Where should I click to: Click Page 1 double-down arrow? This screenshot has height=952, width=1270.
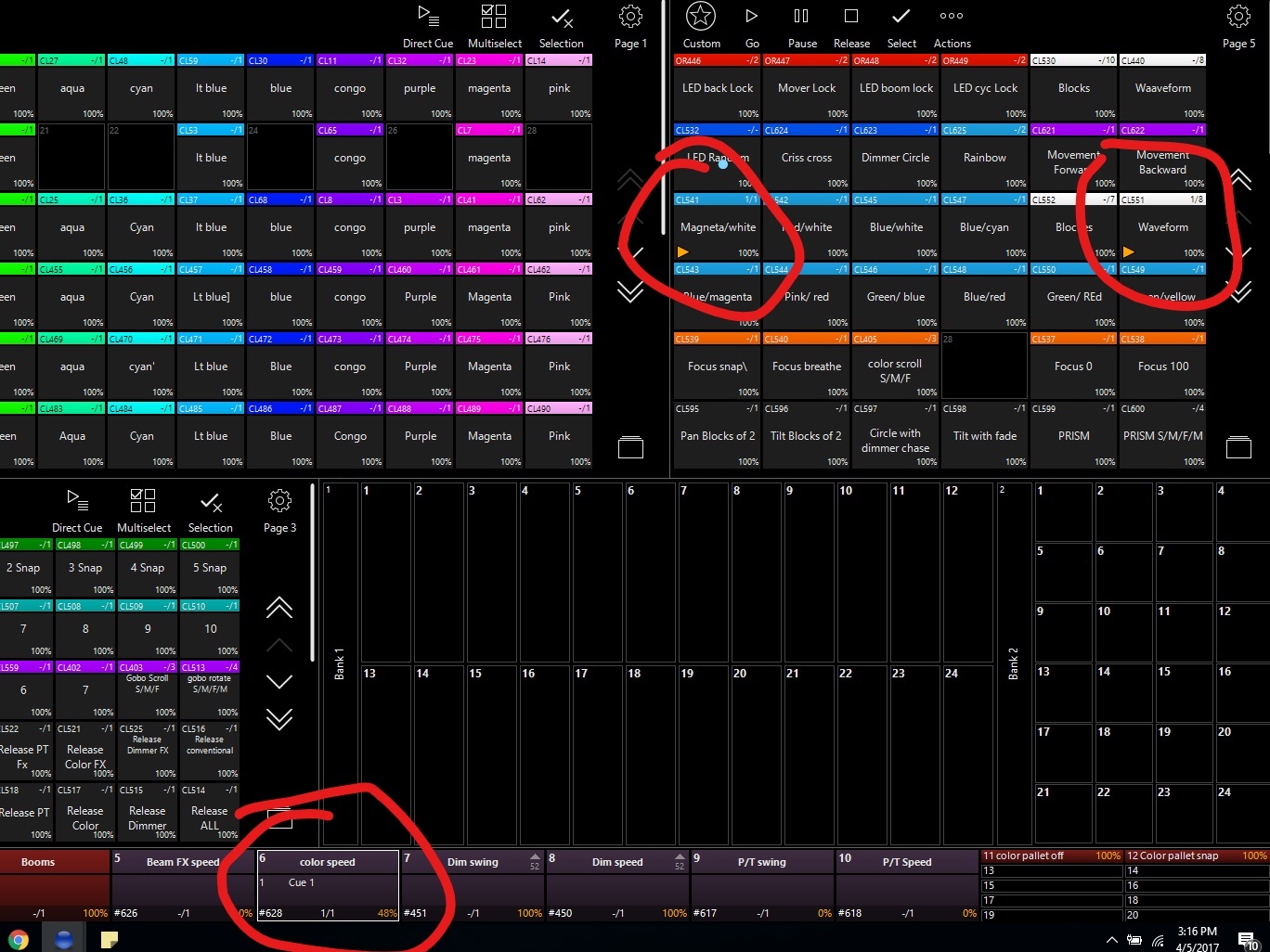630,291
